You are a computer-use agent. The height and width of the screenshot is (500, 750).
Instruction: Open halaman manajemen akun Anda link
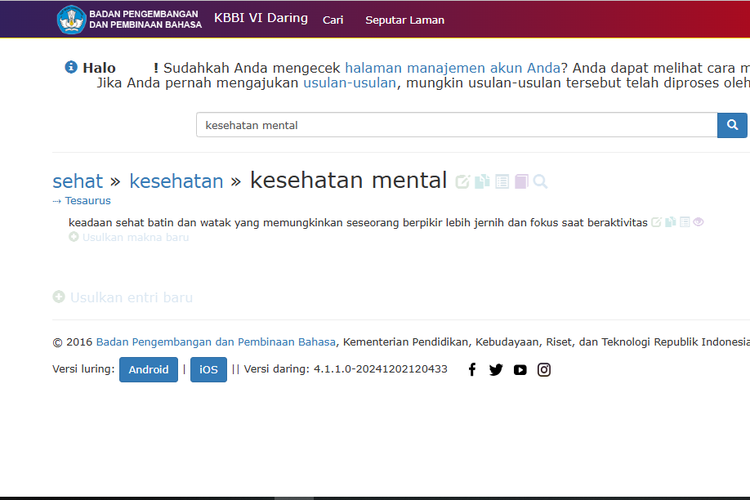tap(452, 68)
